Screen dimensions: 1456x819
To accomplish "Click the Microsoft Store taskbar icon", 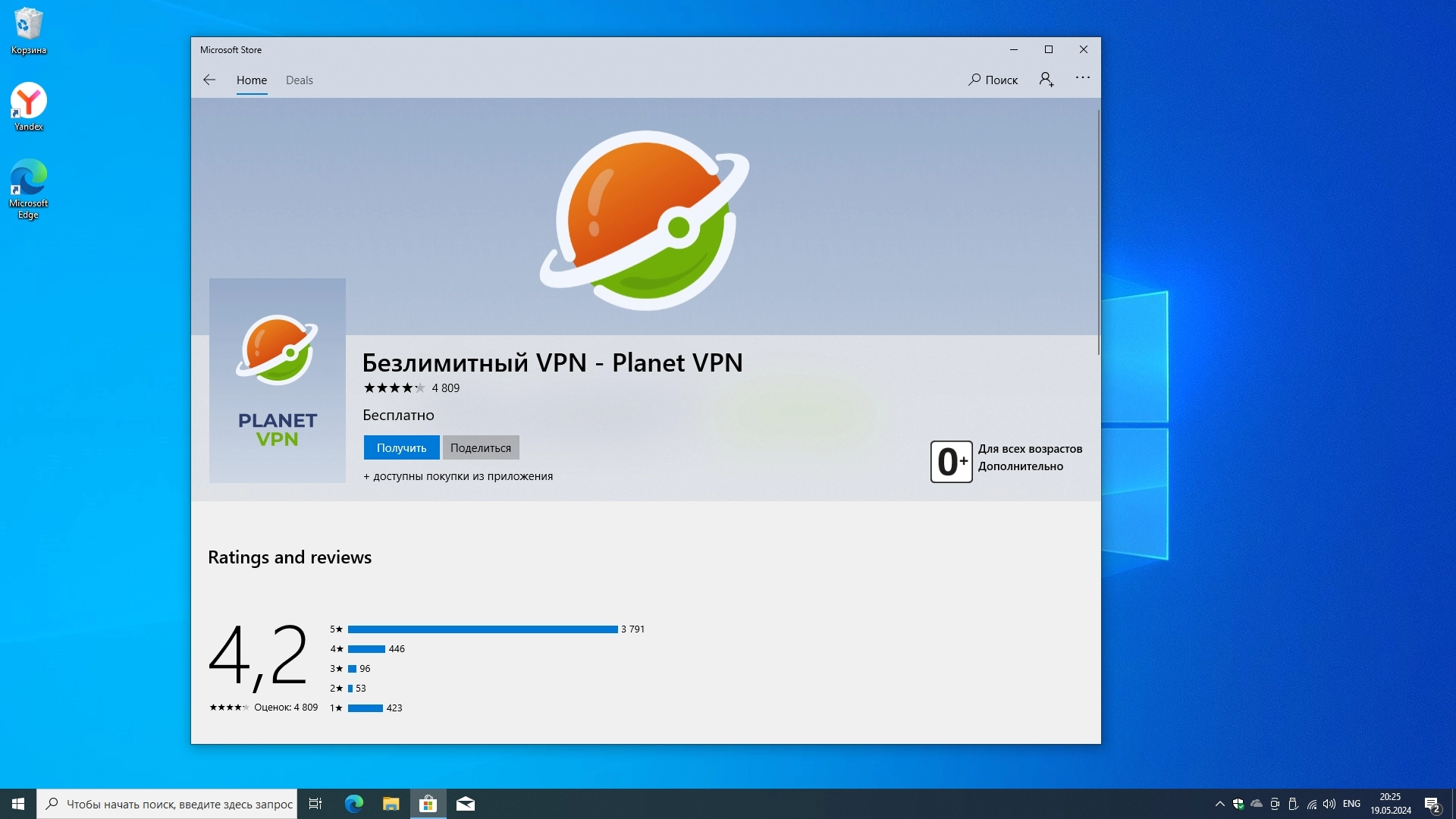I will 428,804.
